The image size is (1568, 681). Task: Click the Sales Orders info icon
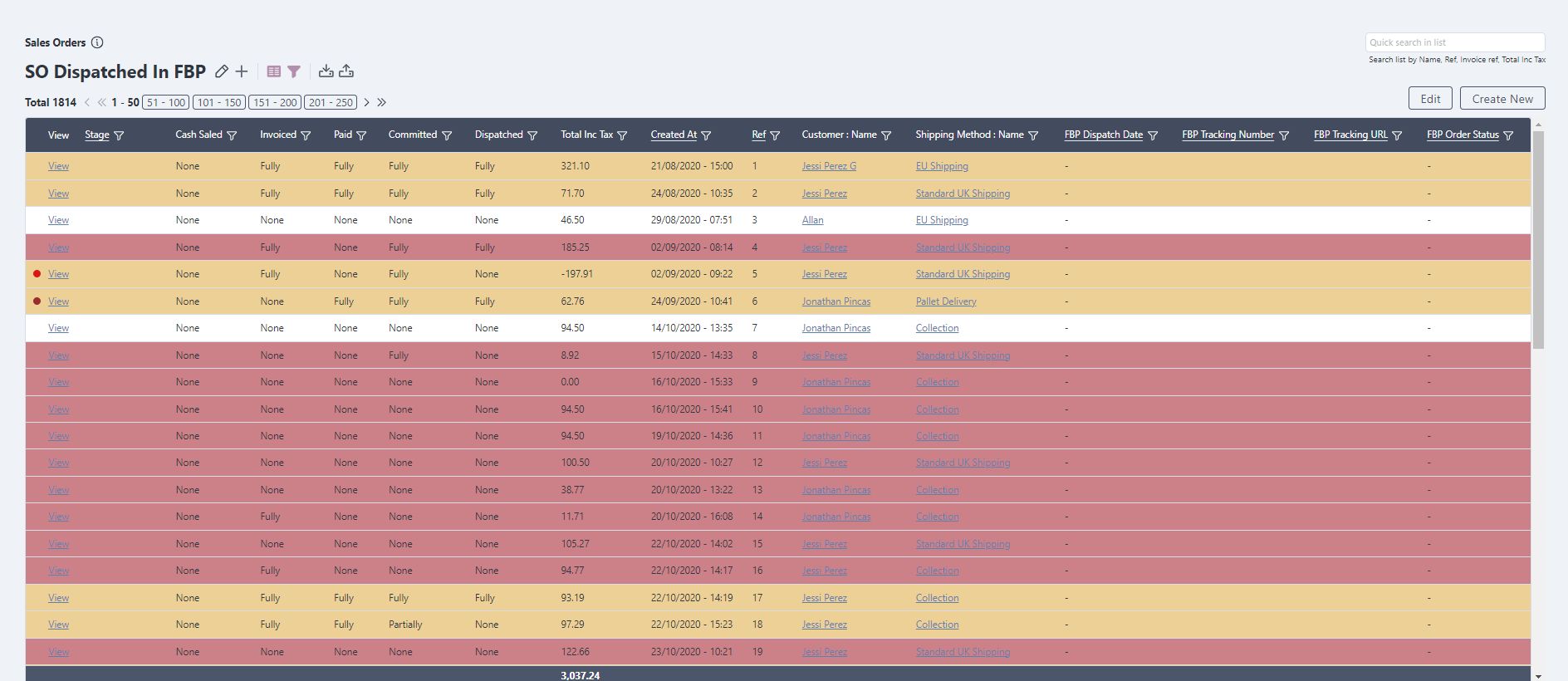97,42
